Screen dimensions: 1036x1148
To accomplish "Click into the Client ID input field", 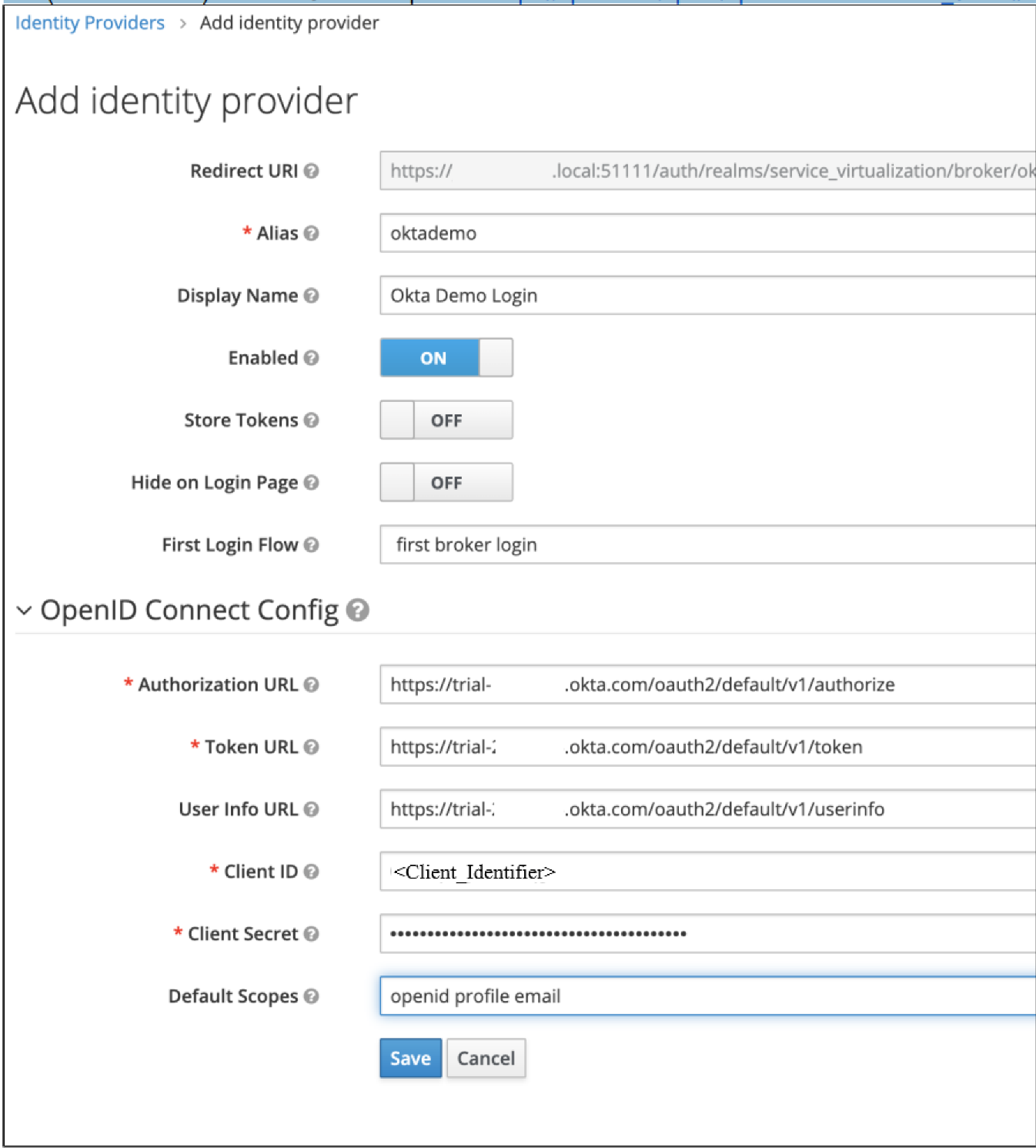I will coord(707,872).
